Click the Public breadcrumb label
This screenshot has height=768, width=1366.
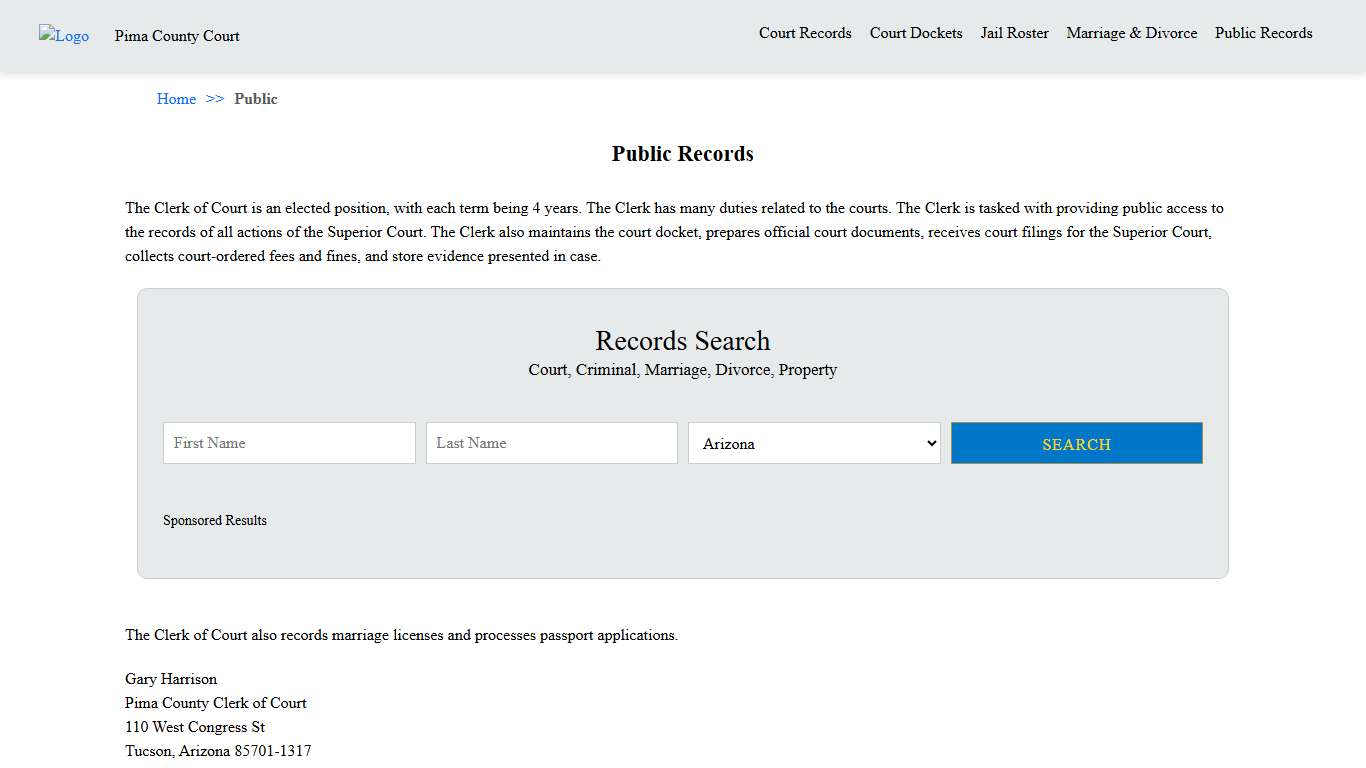coord(256,99)
